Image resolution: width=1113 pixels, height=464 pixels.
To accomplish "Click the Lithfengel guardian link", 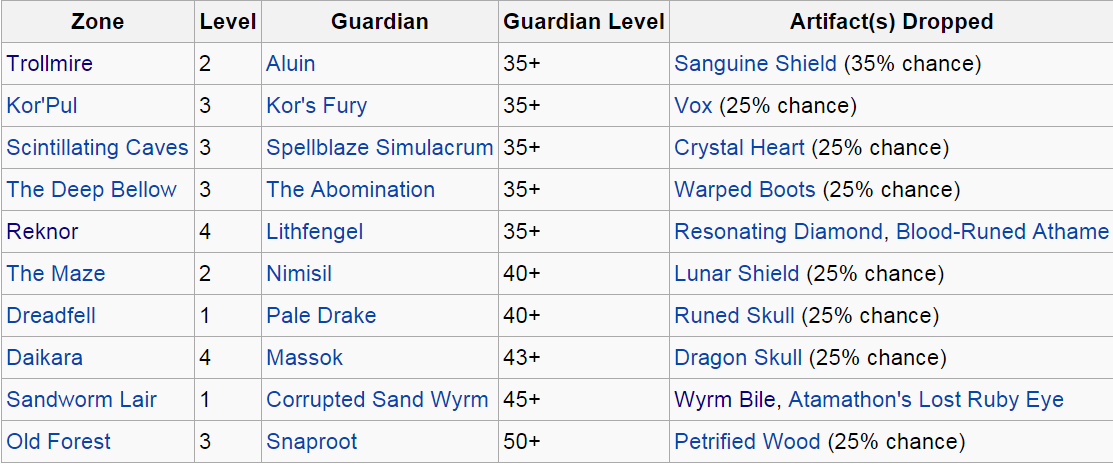I will (x=314, y=232).
